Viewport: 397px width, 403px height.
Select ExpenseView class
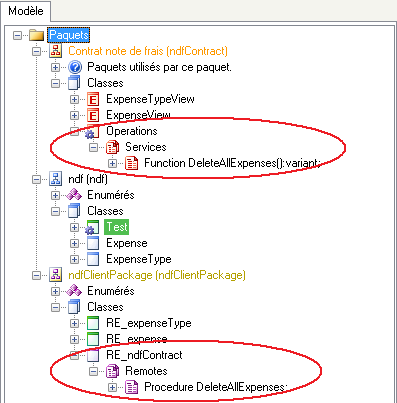coord(138,115)
